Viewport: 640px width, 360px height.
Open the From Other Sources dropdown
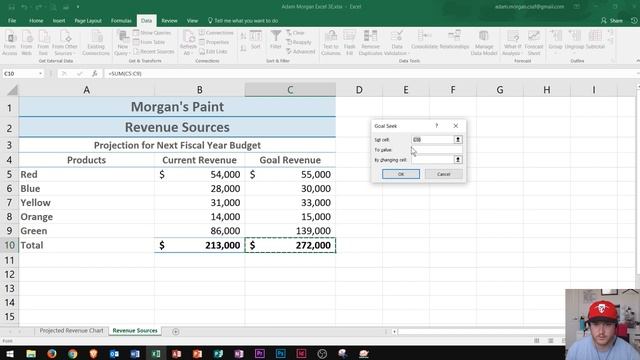pyautogui.click(x=64, y=43)
